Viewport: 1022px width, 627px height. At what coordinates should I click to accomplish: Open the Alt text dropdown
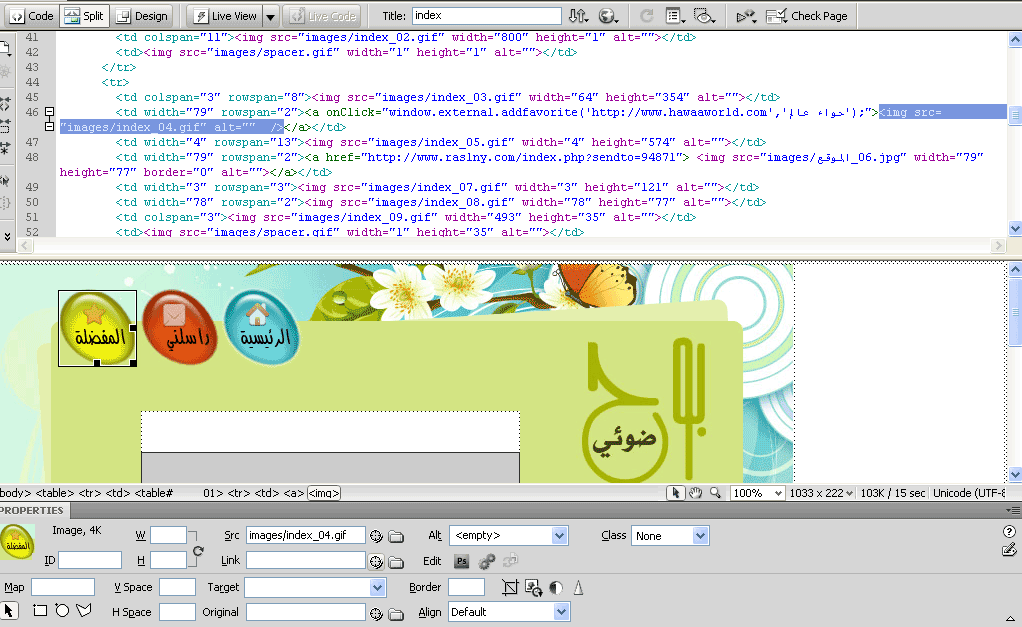tap(559, 536)
